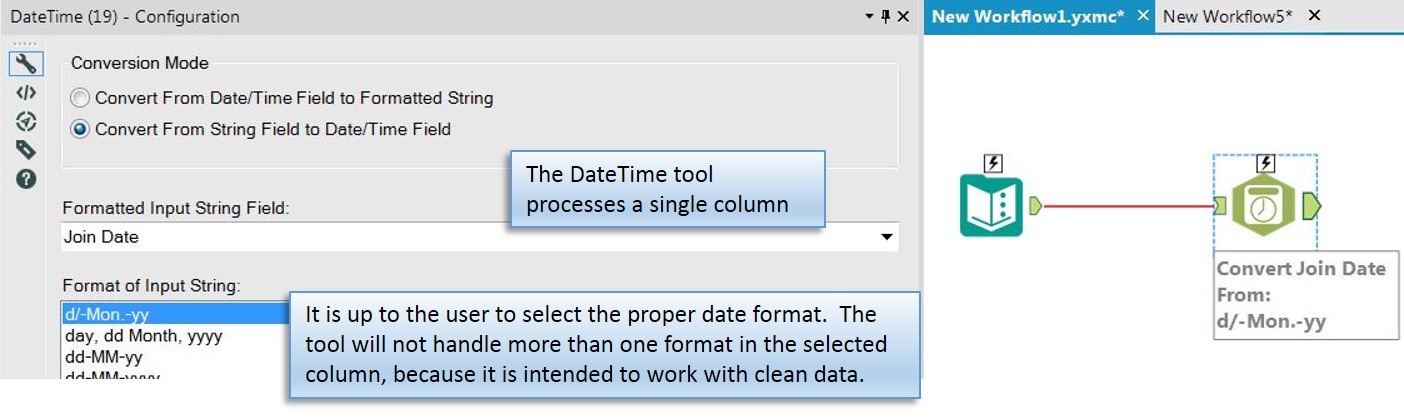Choose the dd-MM-yy format in list
The width and height of the screenshot is (1404, 417).
pos(103,357)
